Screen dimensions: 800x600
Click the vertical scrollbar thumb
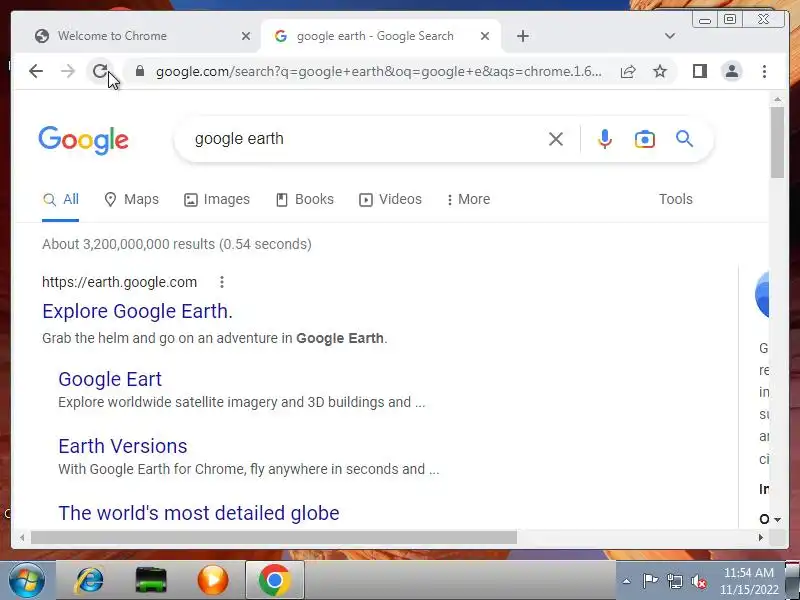[x=777, y=142]
